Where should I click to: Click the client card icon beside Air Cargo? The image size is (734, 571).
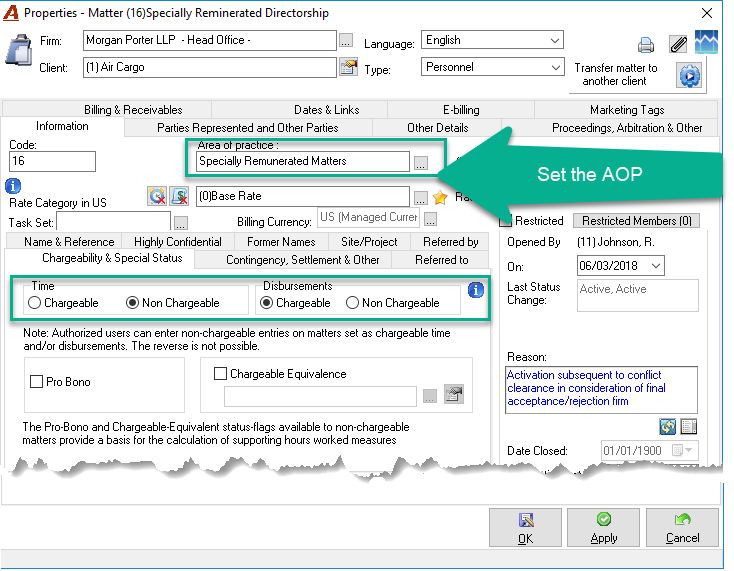click(x=348, y=67)
